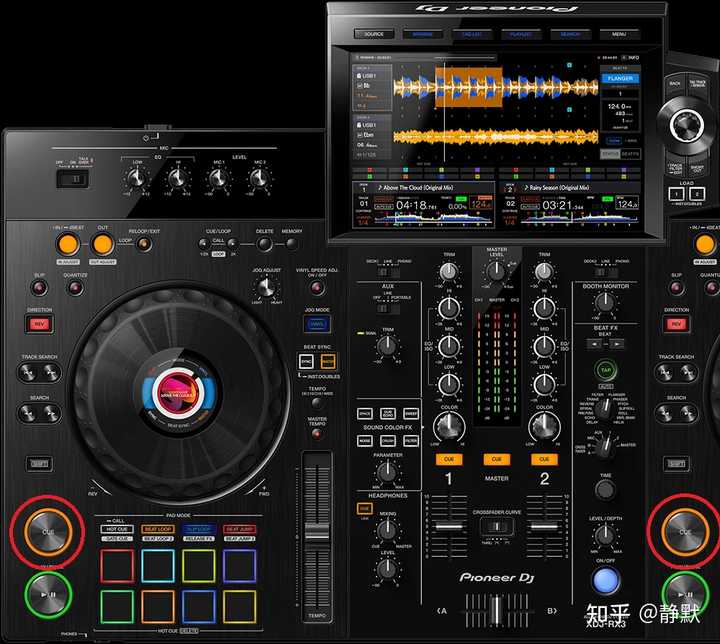Toggle SLIP mode on left deck
The image size is (720, 644).
click(39, 288)
